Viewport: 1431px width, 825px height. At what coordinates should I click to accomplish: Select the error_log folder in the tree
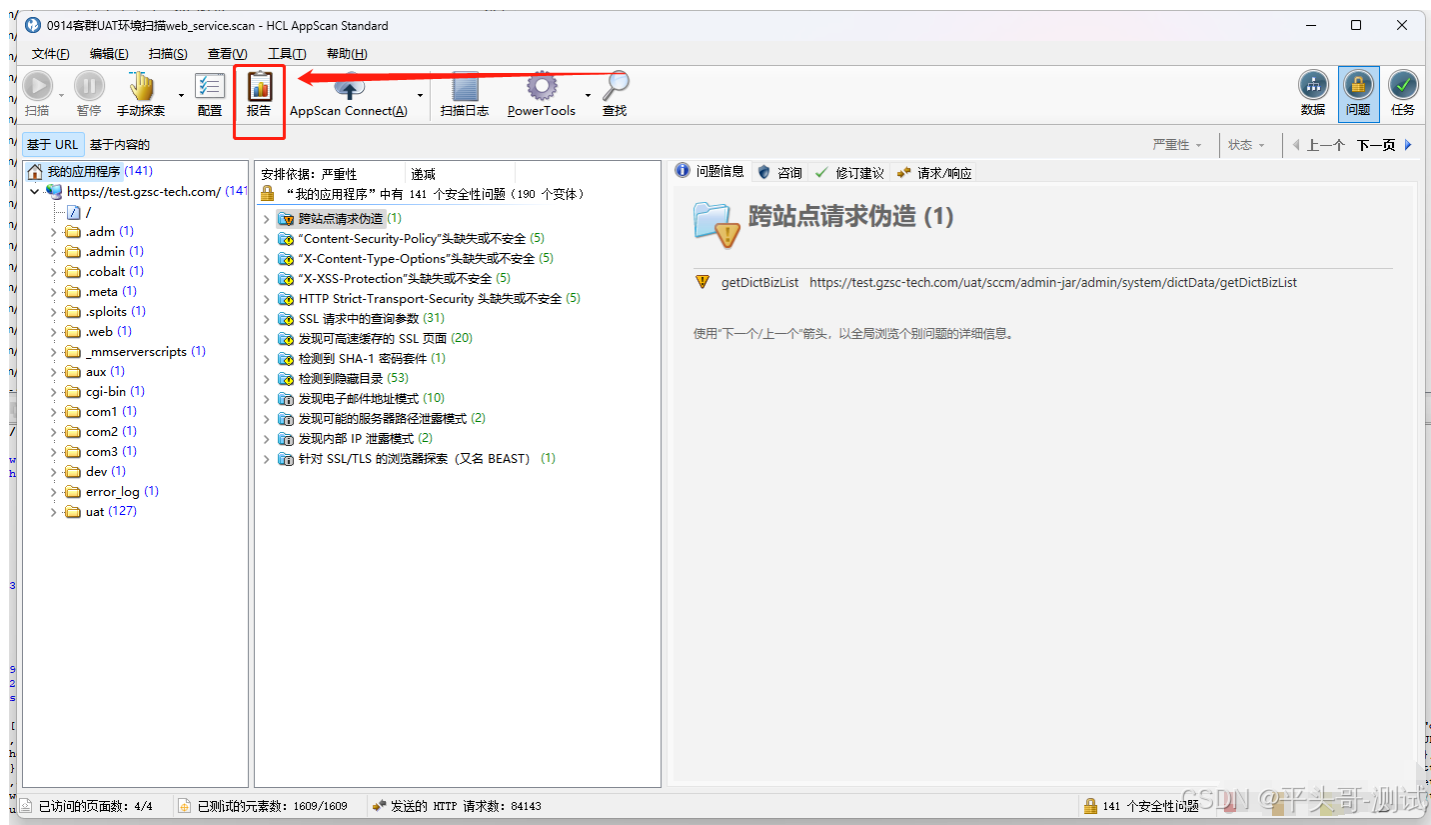(113, 492)
